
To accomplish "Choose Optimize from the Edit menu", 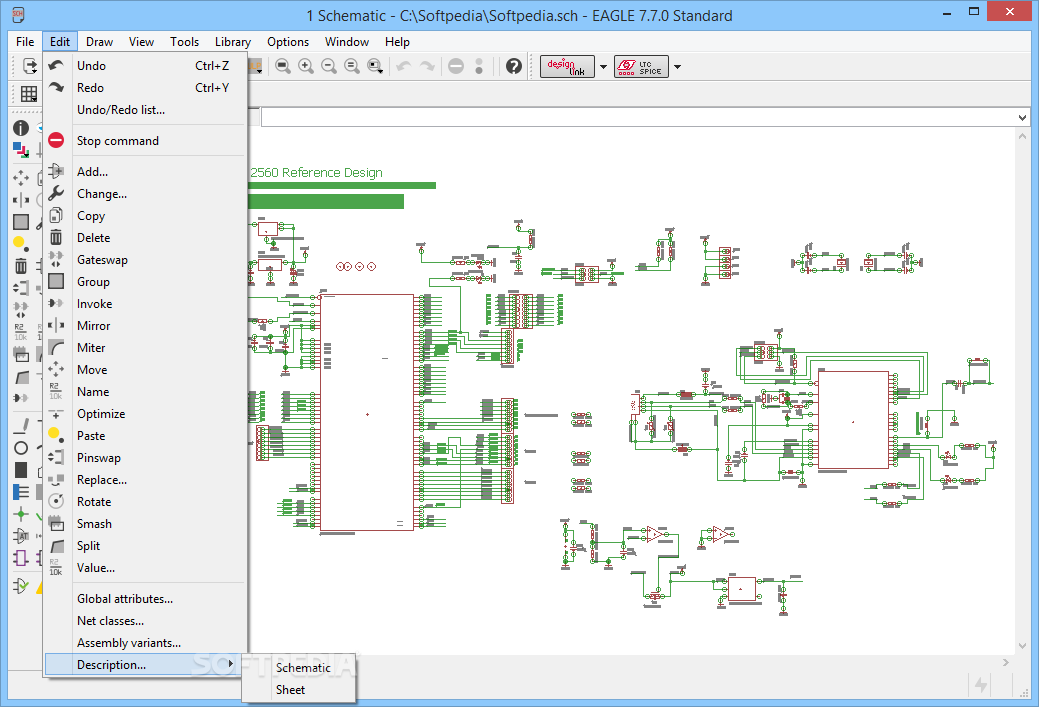I will [x=145, y=413].
